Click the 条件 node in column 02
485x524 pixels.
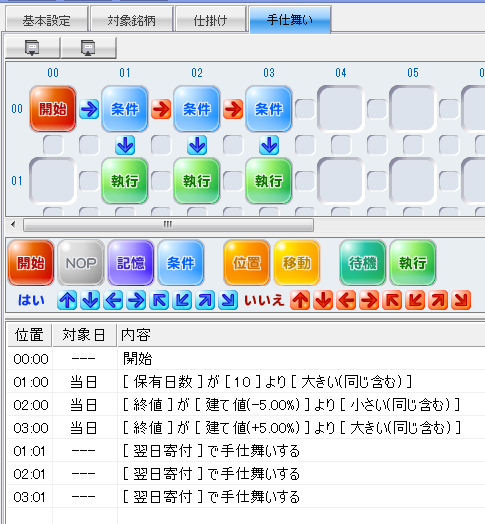point(197,109)
